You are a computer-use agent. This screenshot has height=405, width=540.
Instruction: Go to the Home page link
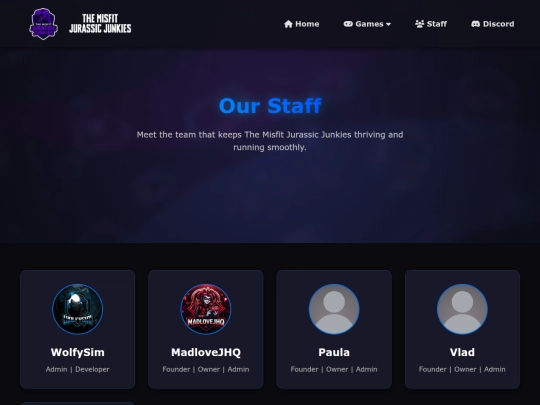(301, 24)
